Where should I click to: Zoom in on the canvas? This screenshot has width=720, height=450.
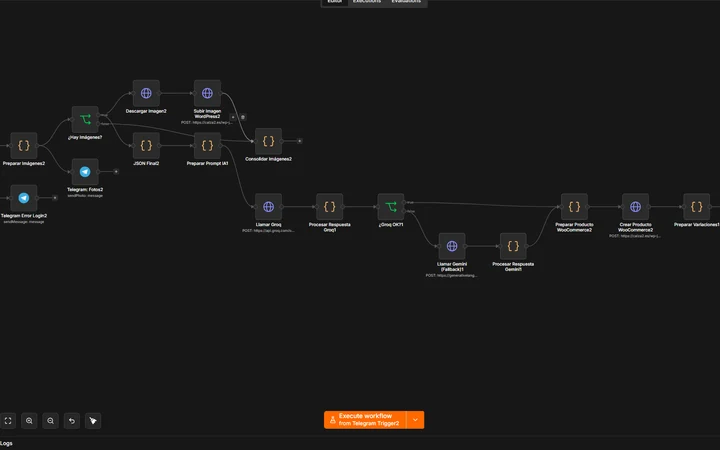pyautogui.click(x=29, y=421)
